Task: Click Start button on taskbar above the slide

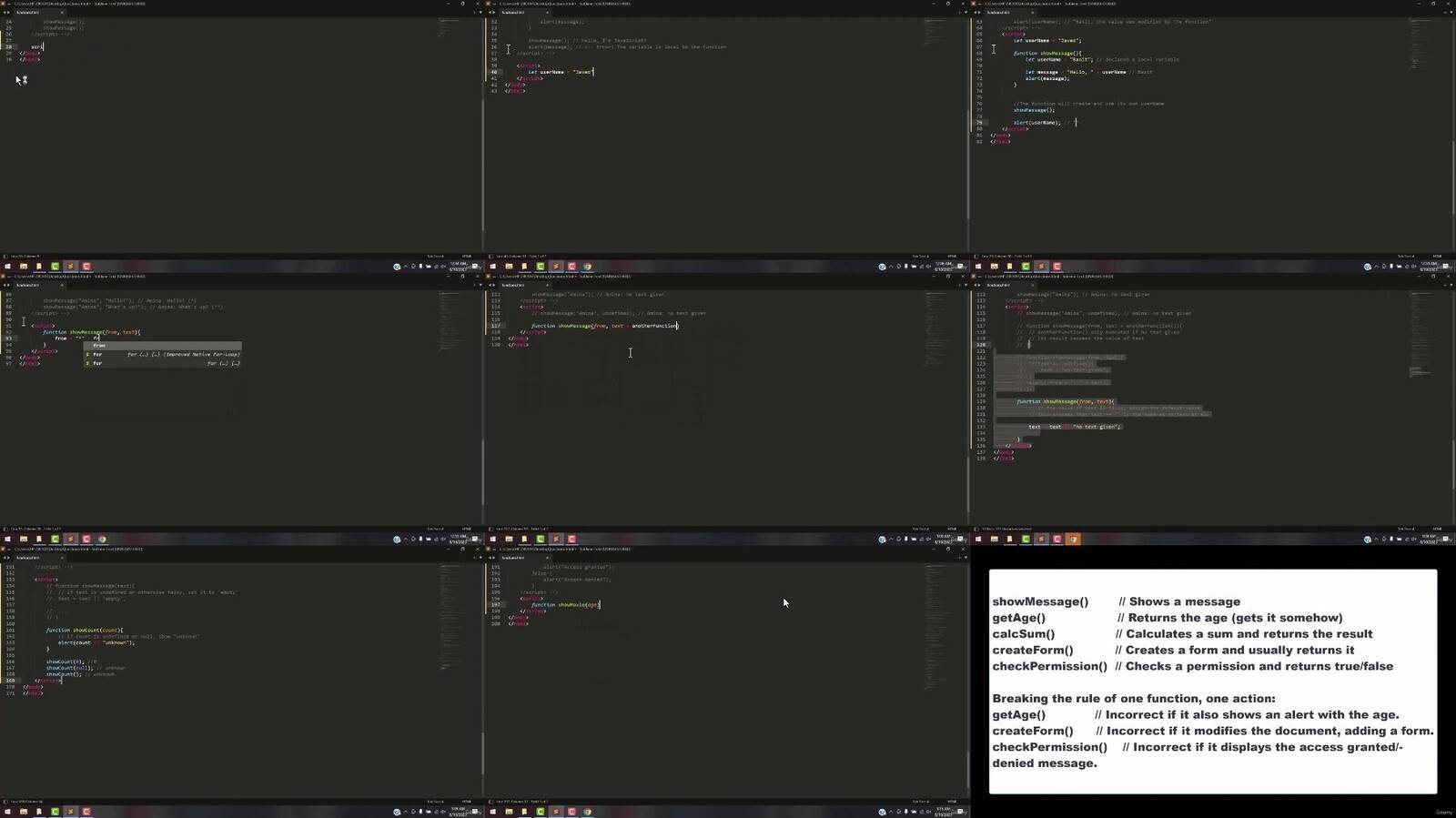Action: (978, 539)
